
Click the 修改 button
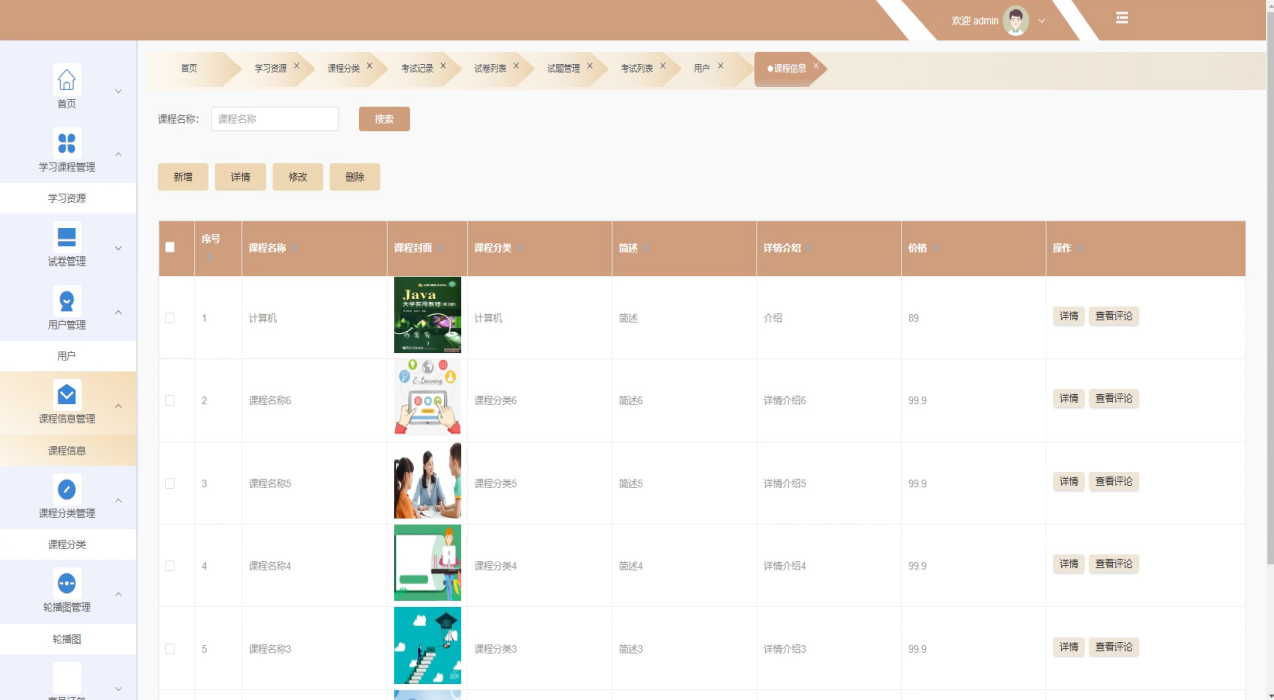point(298,177)
